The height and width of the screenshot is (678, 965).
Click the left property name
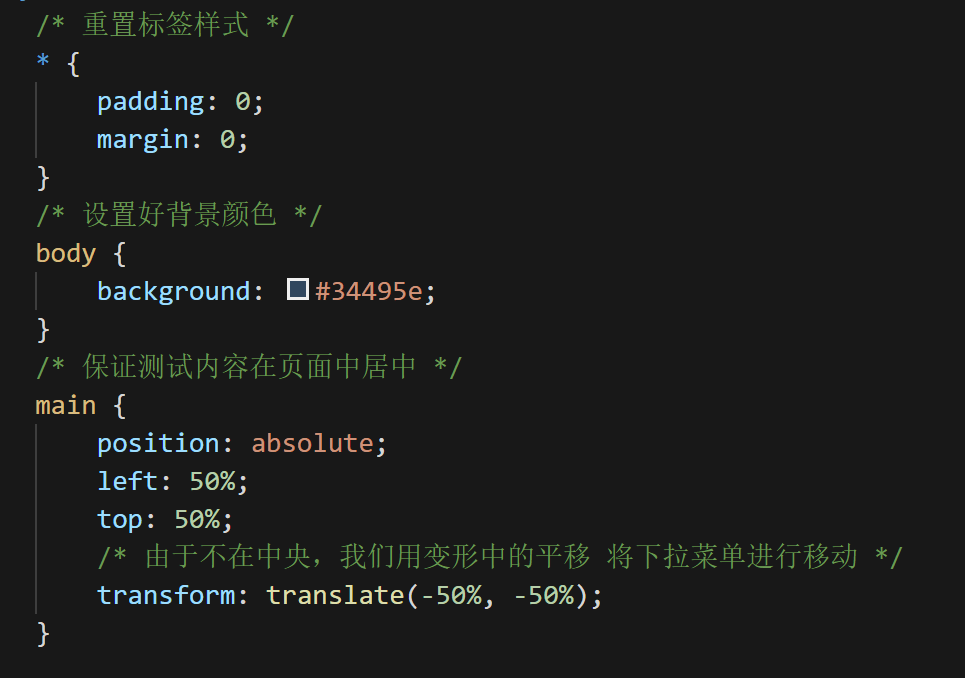[127, 481]
